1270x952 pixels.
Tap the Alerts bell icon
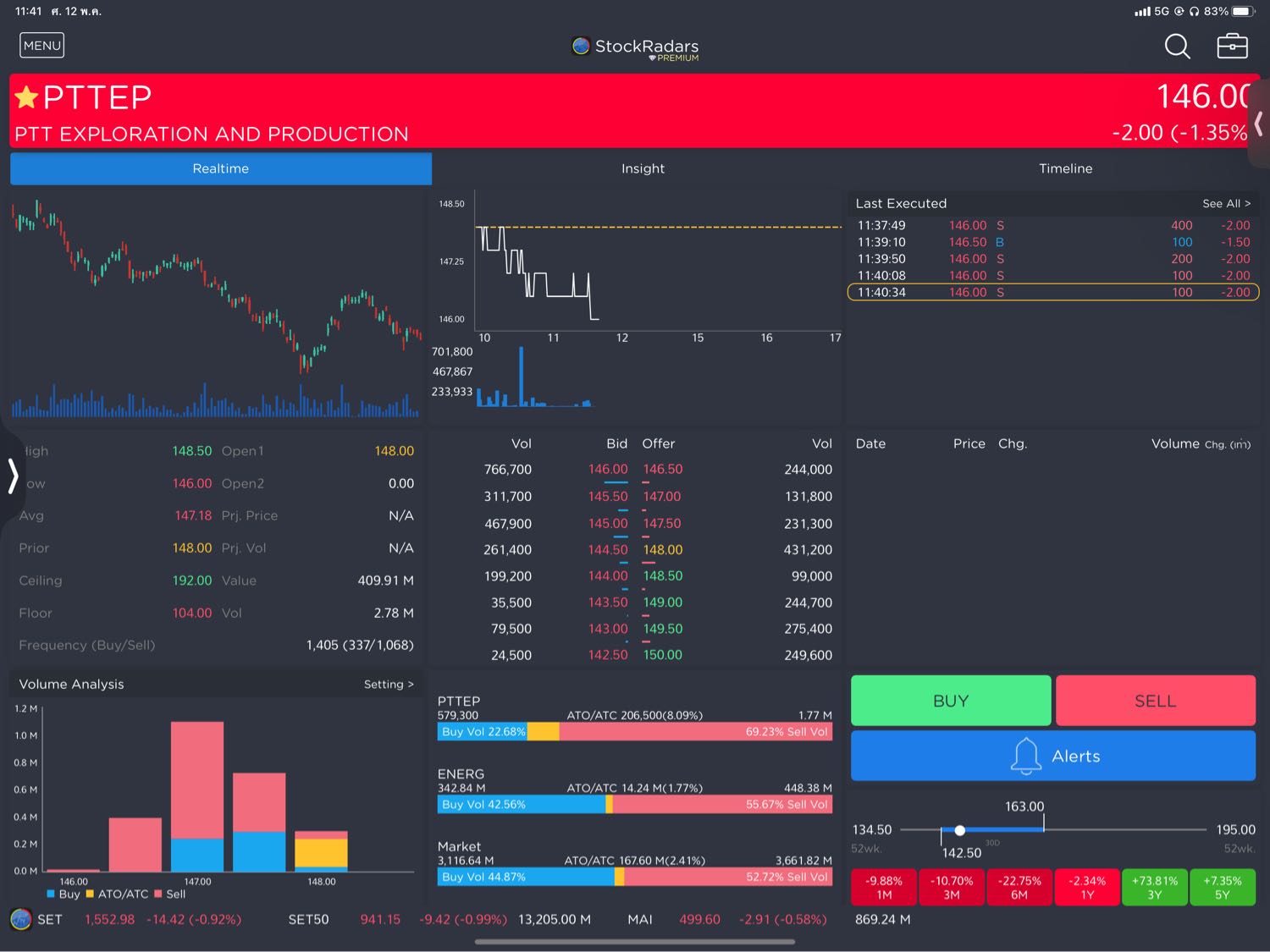[1025, 756]
